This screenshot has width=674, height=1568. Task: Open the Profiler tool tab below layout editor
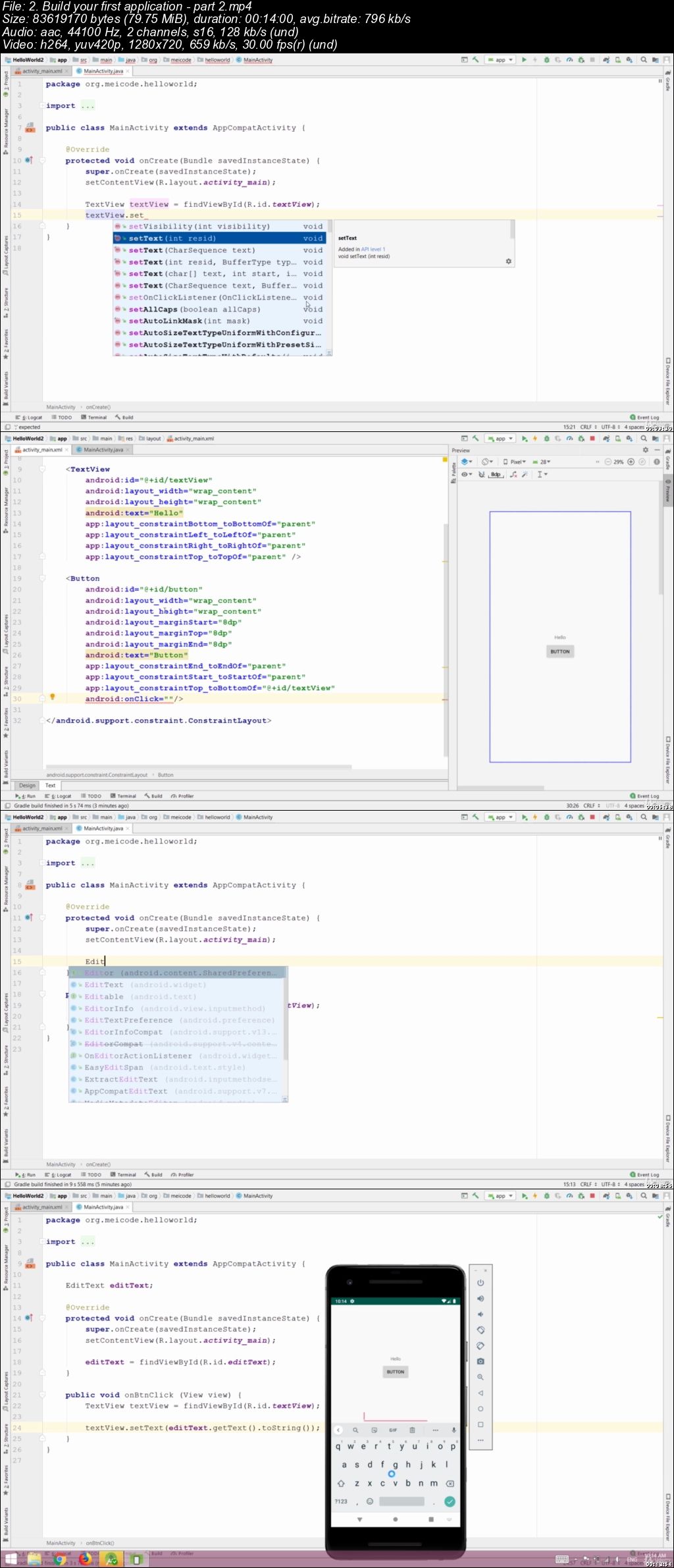click(x=182, y=796)
